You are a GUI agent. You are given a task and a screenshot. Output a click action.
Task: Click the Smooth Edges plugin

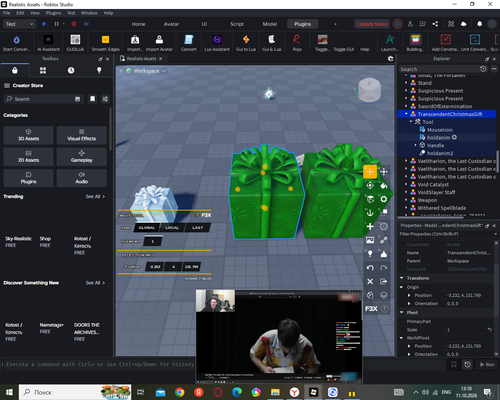[105, 43]
